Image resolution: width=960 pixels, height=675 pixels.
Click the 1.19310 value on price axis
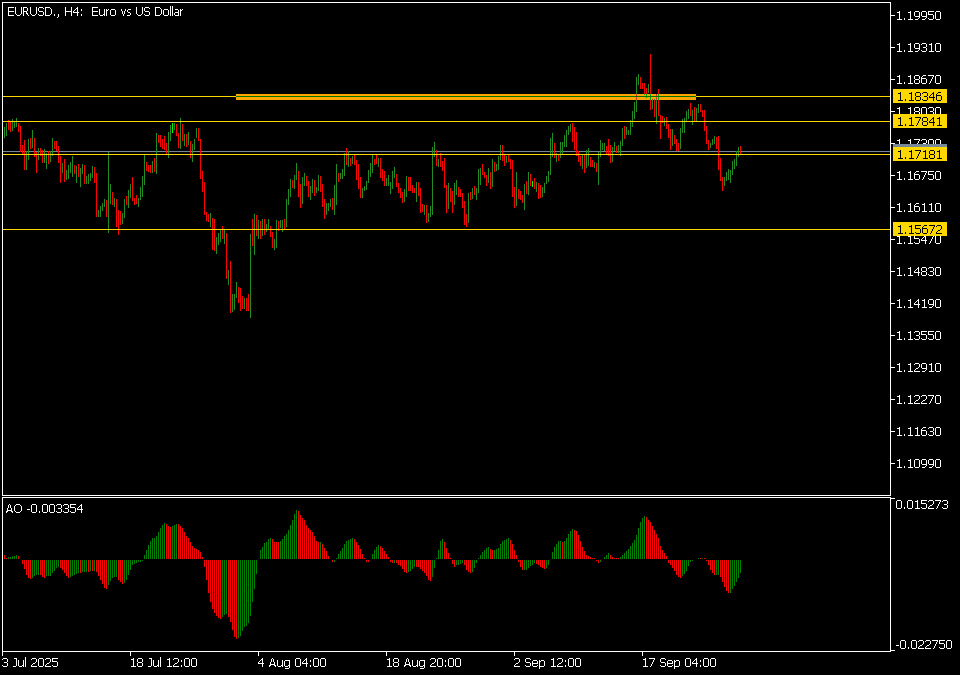click(918, 48)
